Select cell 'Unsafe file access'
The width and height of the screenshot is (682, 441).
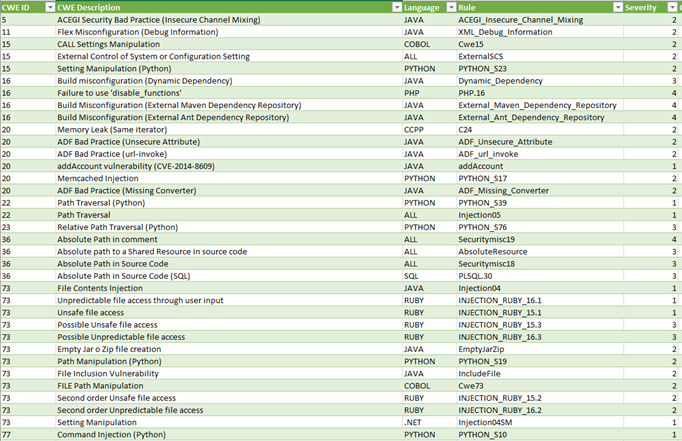tap(229, 312)
